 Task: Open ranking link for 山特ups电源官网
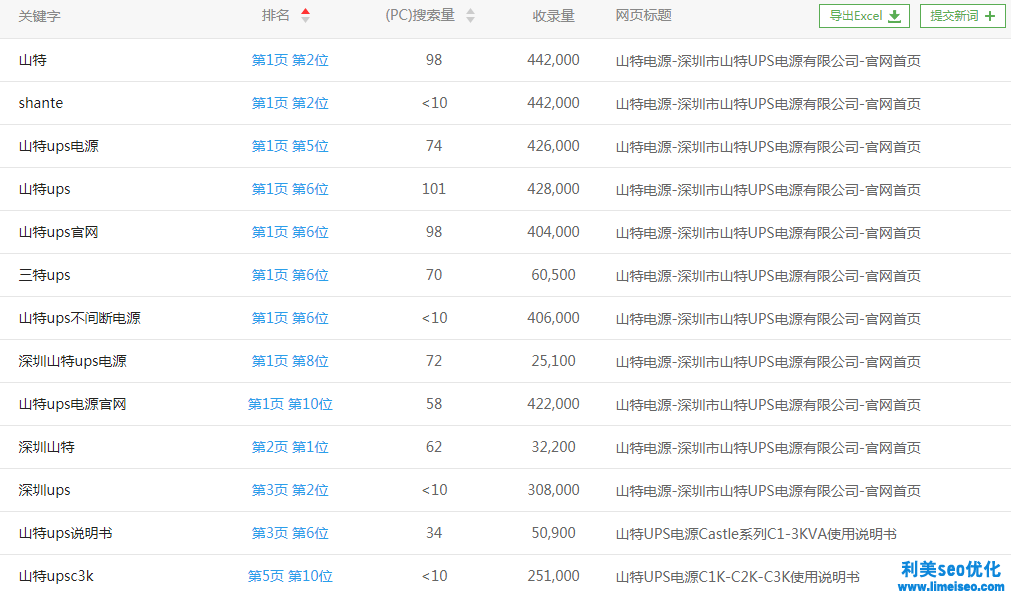(290, 404)
